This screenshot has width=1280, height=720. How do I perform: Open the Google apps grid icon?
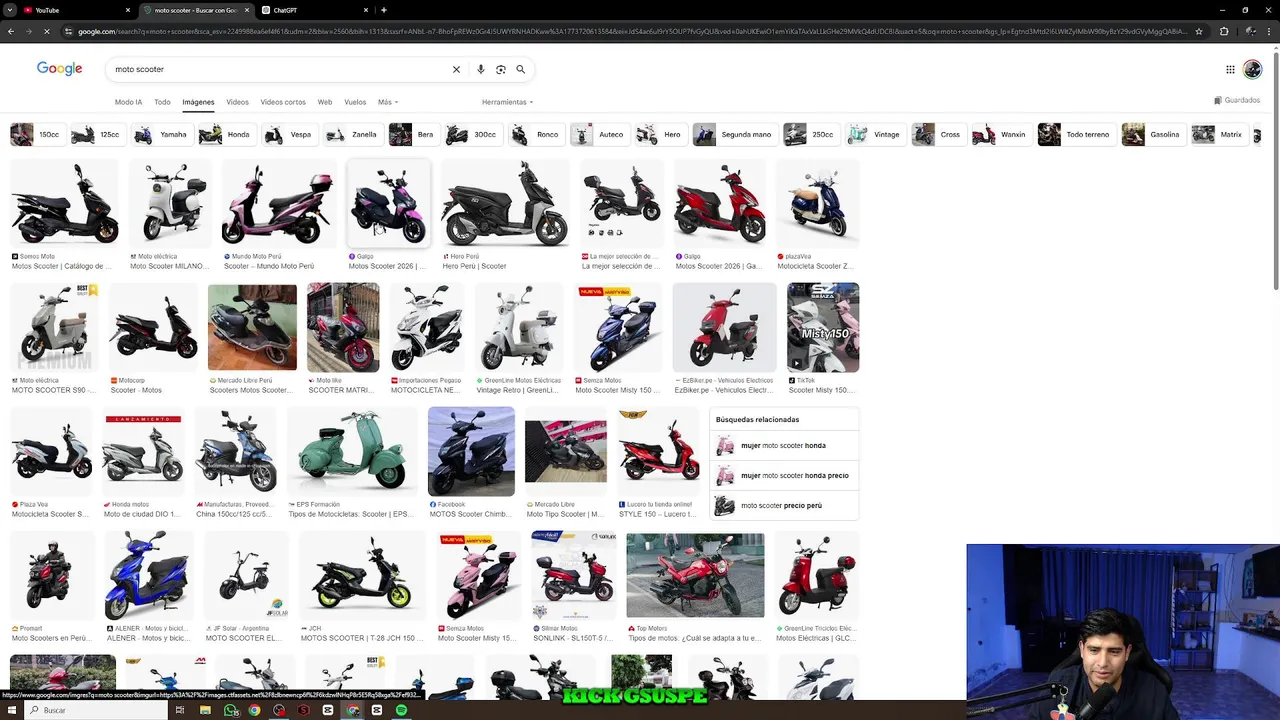click(1230, 69)
